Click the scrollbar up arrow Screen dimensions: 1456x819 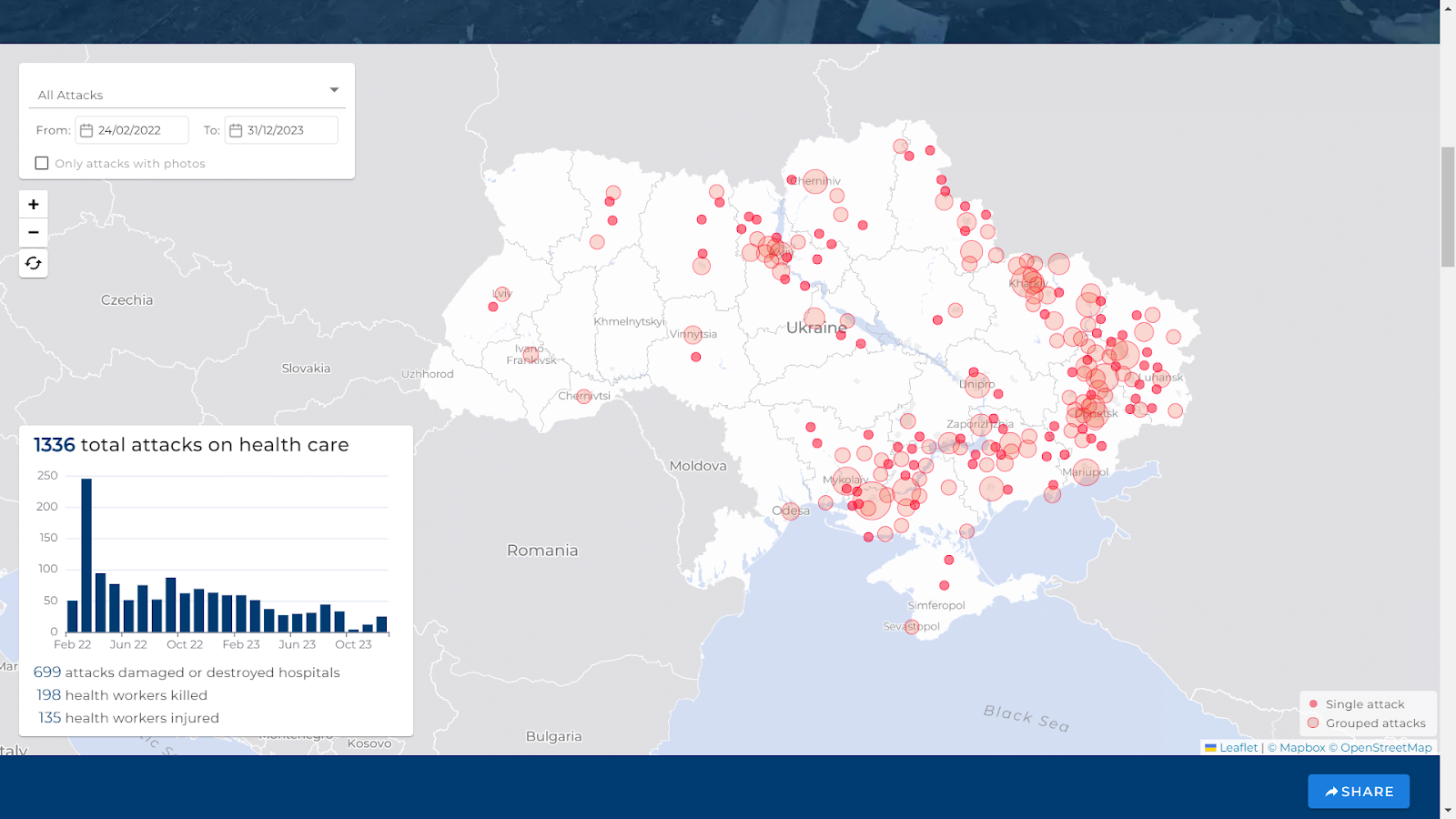pyautogui.click(x=1448, y=8)
